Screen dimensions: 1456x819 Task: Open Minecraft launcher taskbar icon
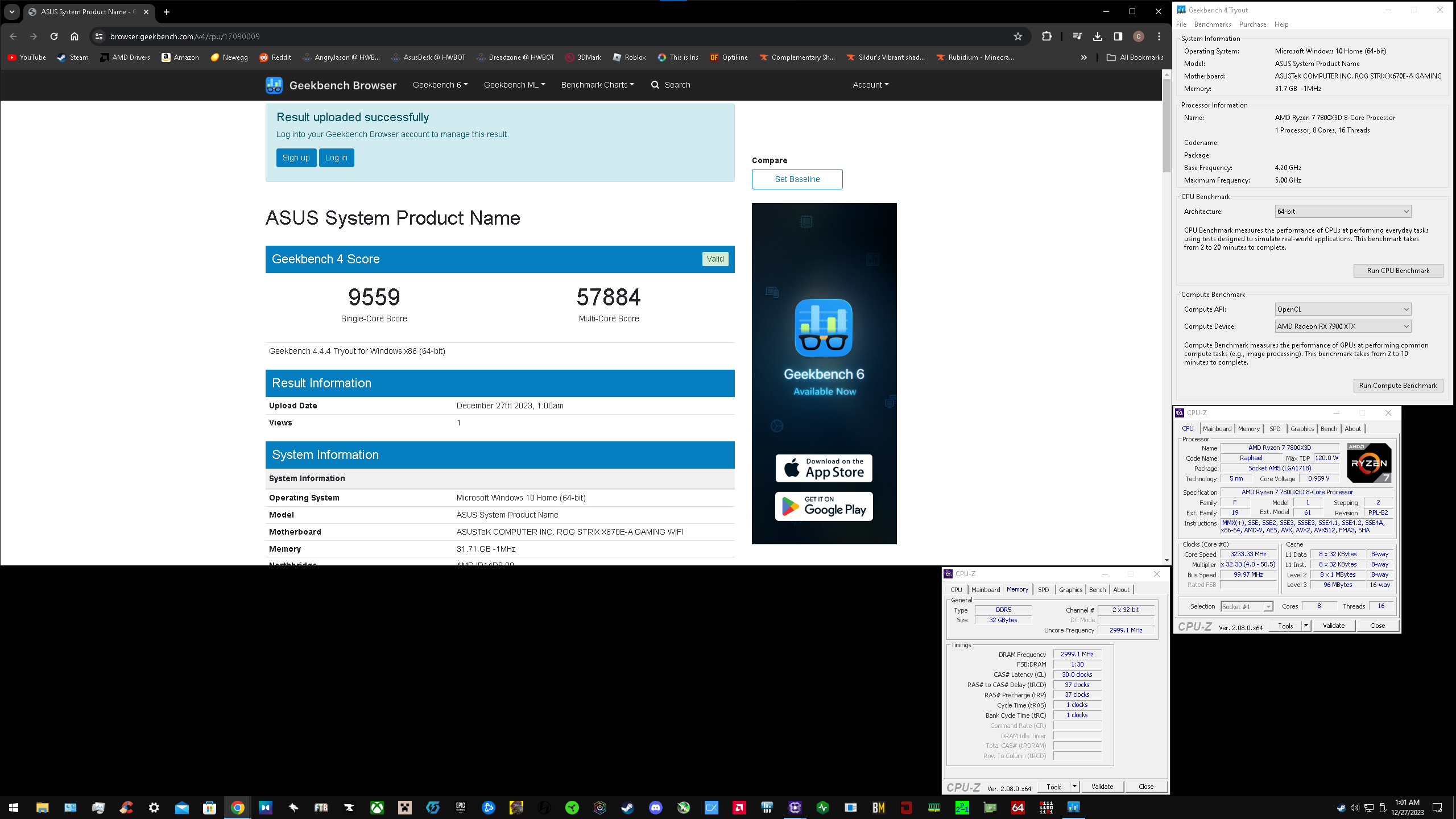click(405, 807)
